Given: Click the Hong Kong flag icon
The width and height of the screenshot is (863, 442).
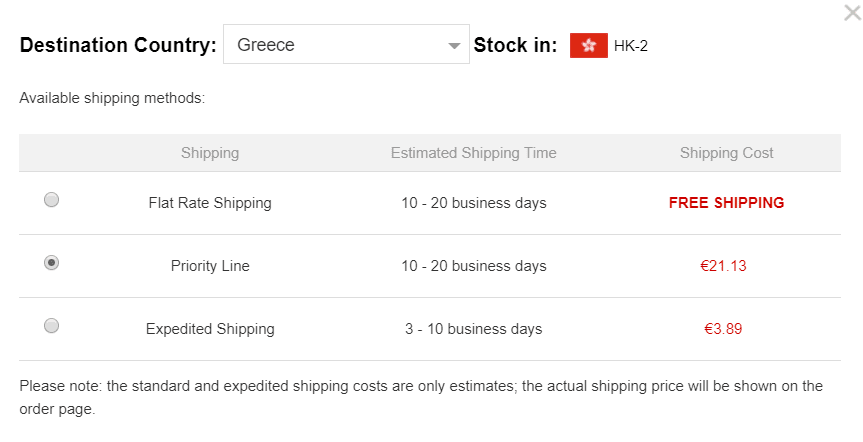Looking at the screenshot, I should click(x=588, y=45).
